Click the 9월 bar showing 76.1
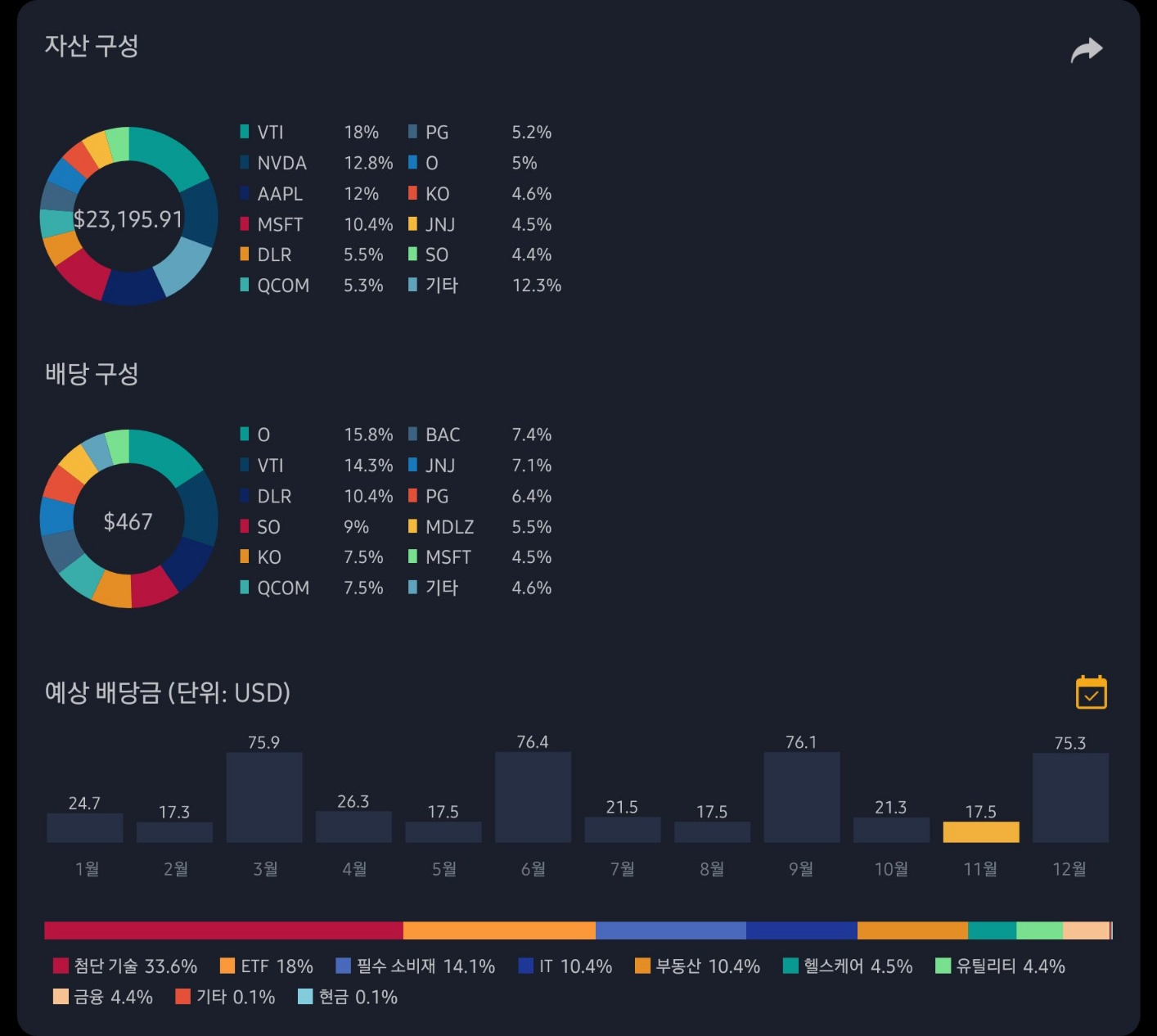 [x=802, y=797]
